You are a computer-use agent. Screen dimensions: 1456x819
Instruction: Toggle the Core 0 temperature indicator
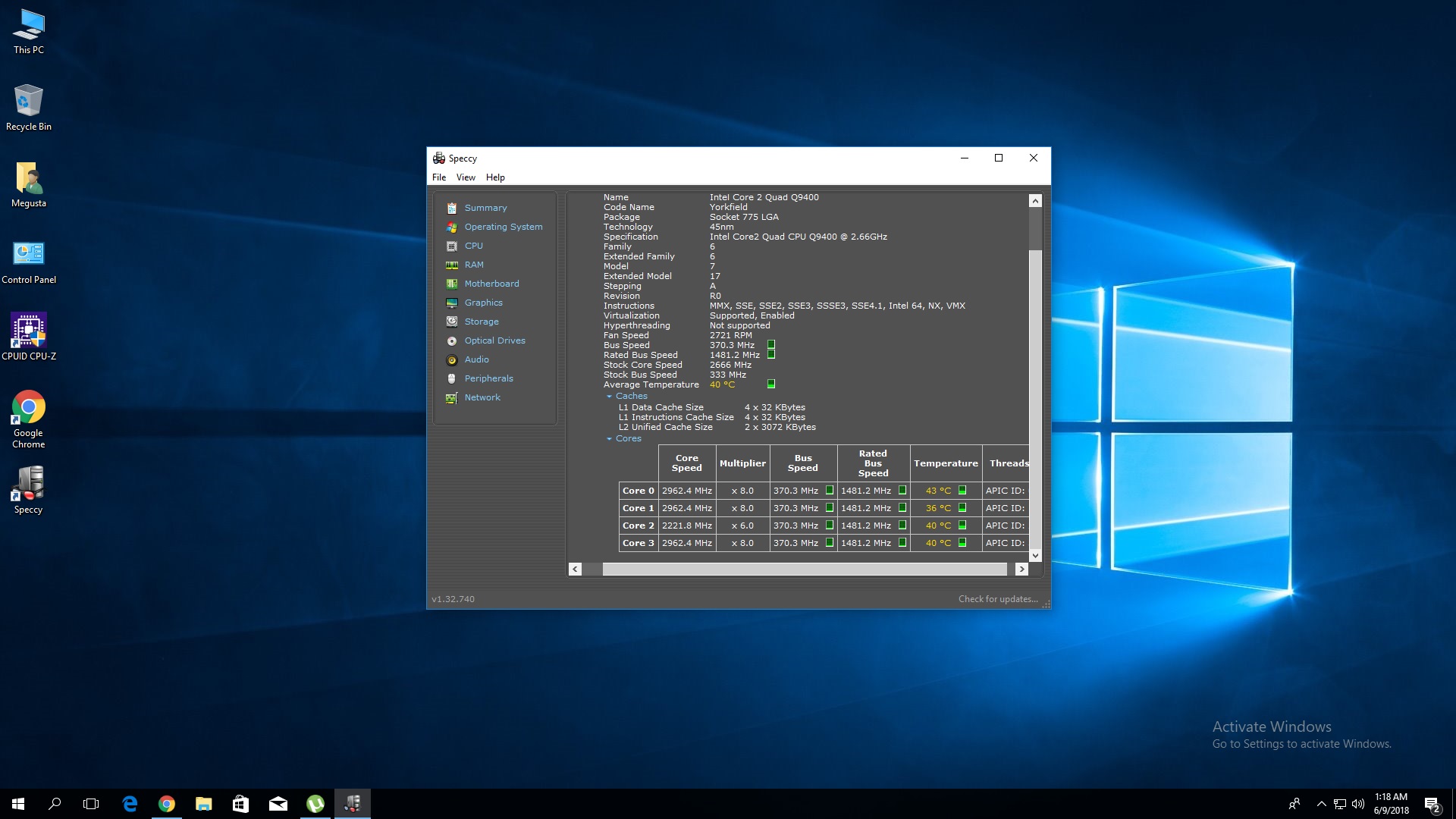pos(962,491)
